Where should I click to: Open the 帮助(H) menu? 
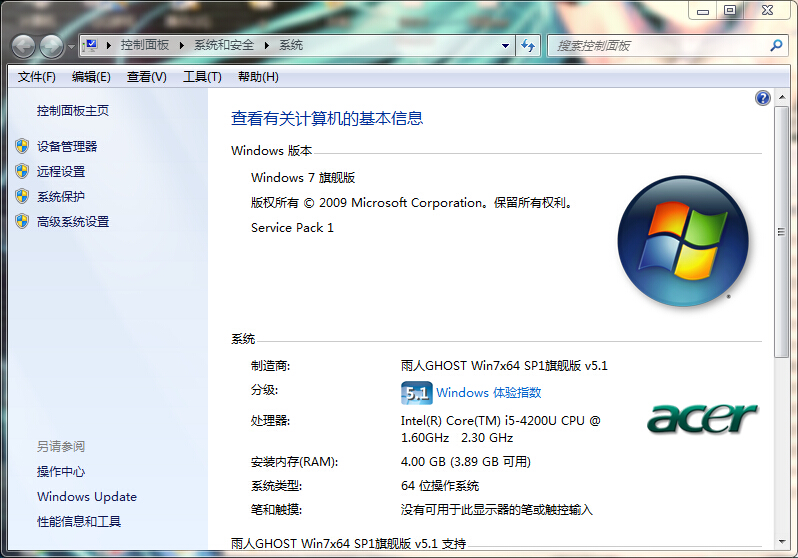(258, 77)
